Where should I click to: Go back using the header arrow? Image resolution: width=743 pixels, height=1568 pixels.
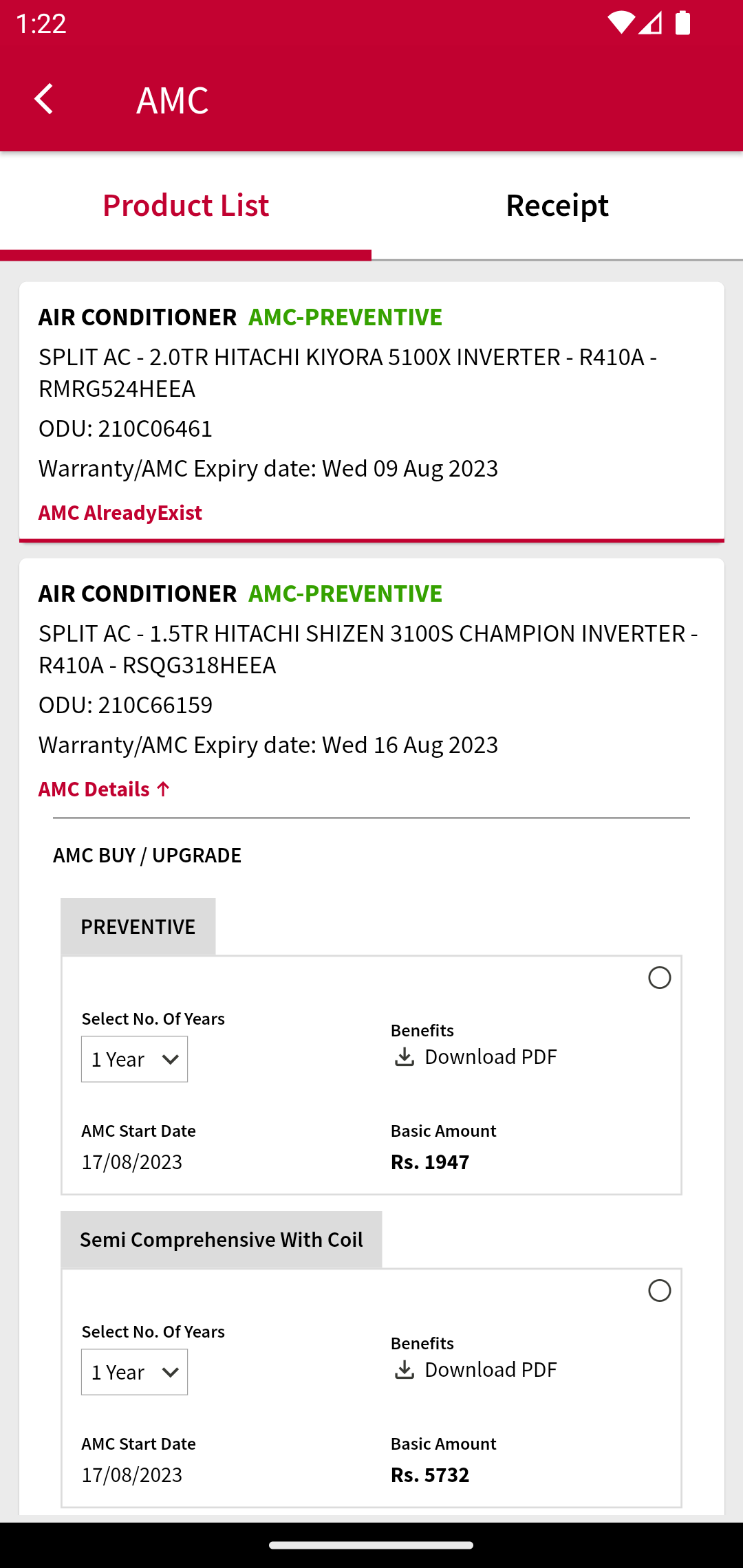click(x=44, y=99)
